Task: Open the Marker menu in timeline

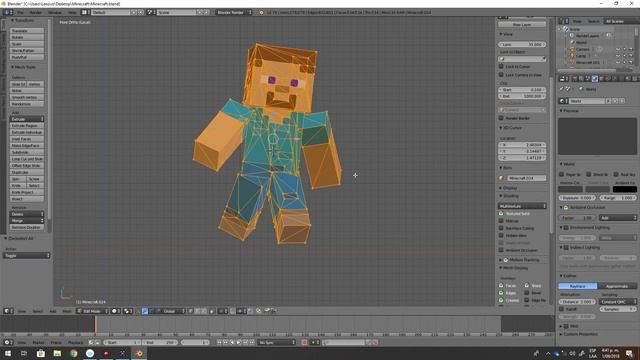Action: pyautogui.click(x=38, y=342)
